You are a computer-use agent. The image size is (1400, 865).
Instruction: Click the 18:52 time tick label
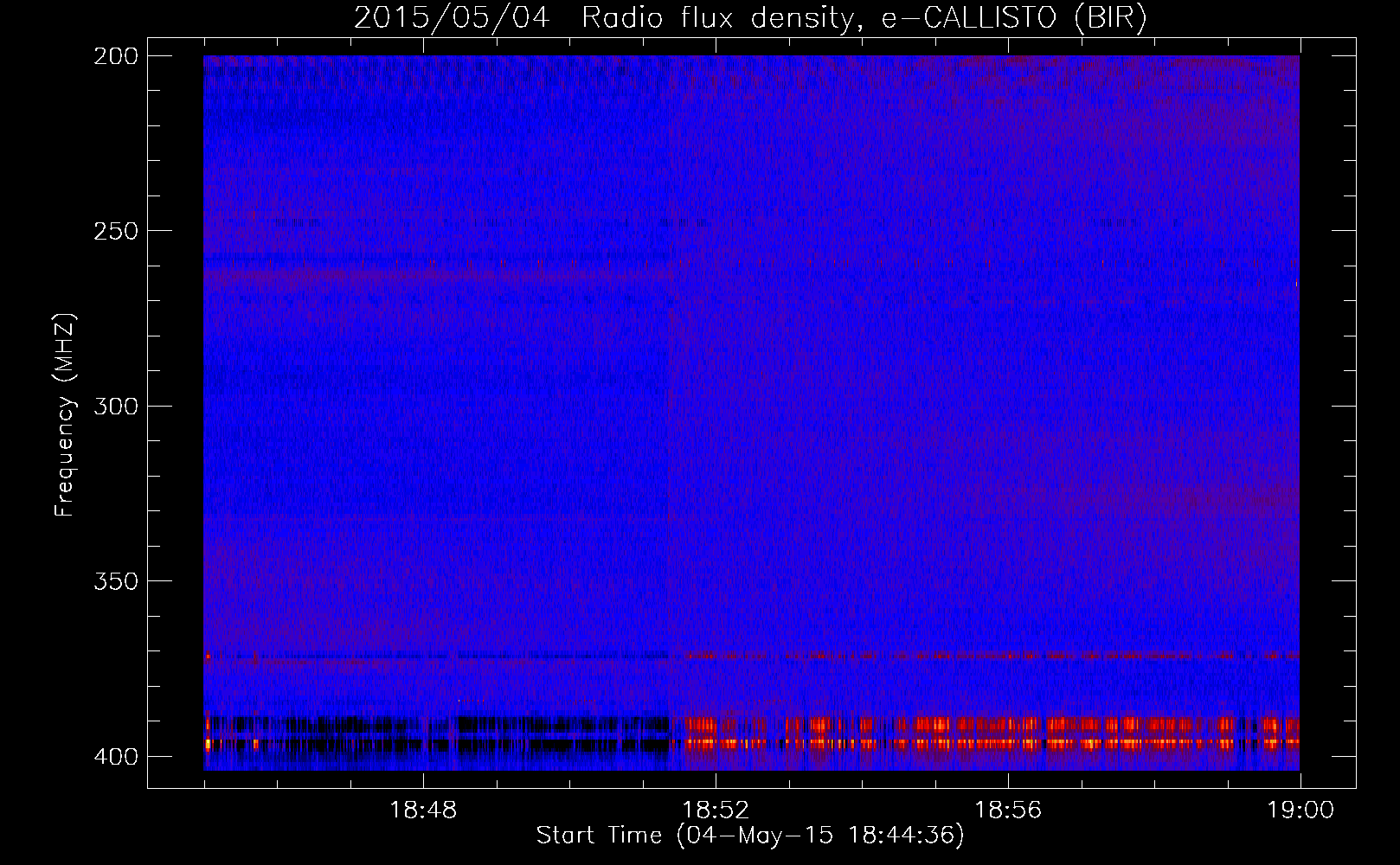[716, 811]
